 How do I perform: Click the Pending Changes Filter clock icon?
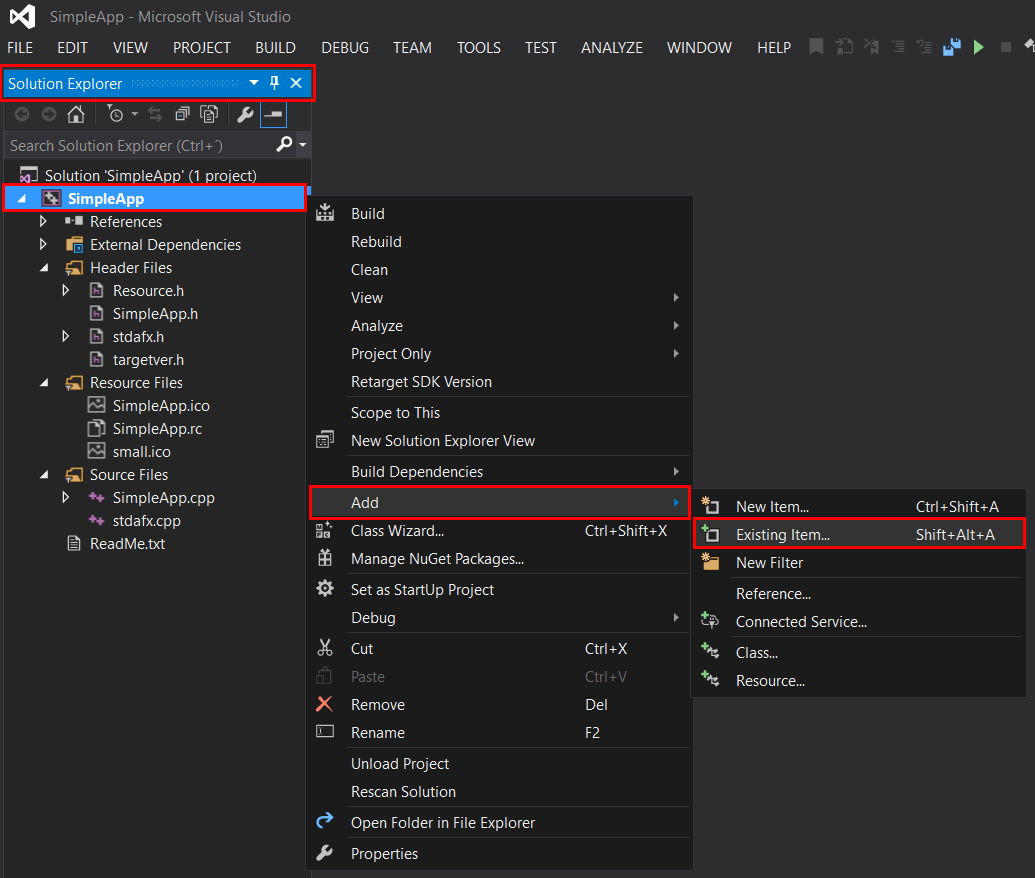(x=115, y=114)
